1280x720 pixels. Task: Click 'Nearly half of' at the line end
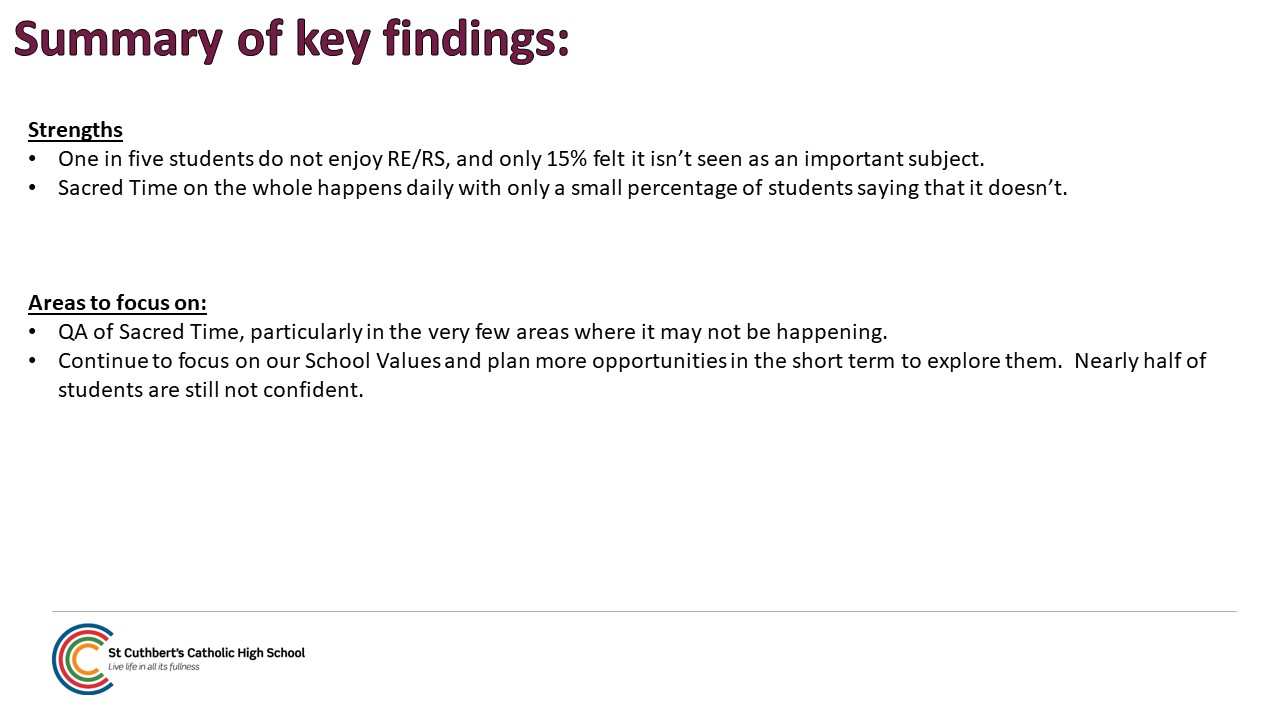pos(1141,361)
